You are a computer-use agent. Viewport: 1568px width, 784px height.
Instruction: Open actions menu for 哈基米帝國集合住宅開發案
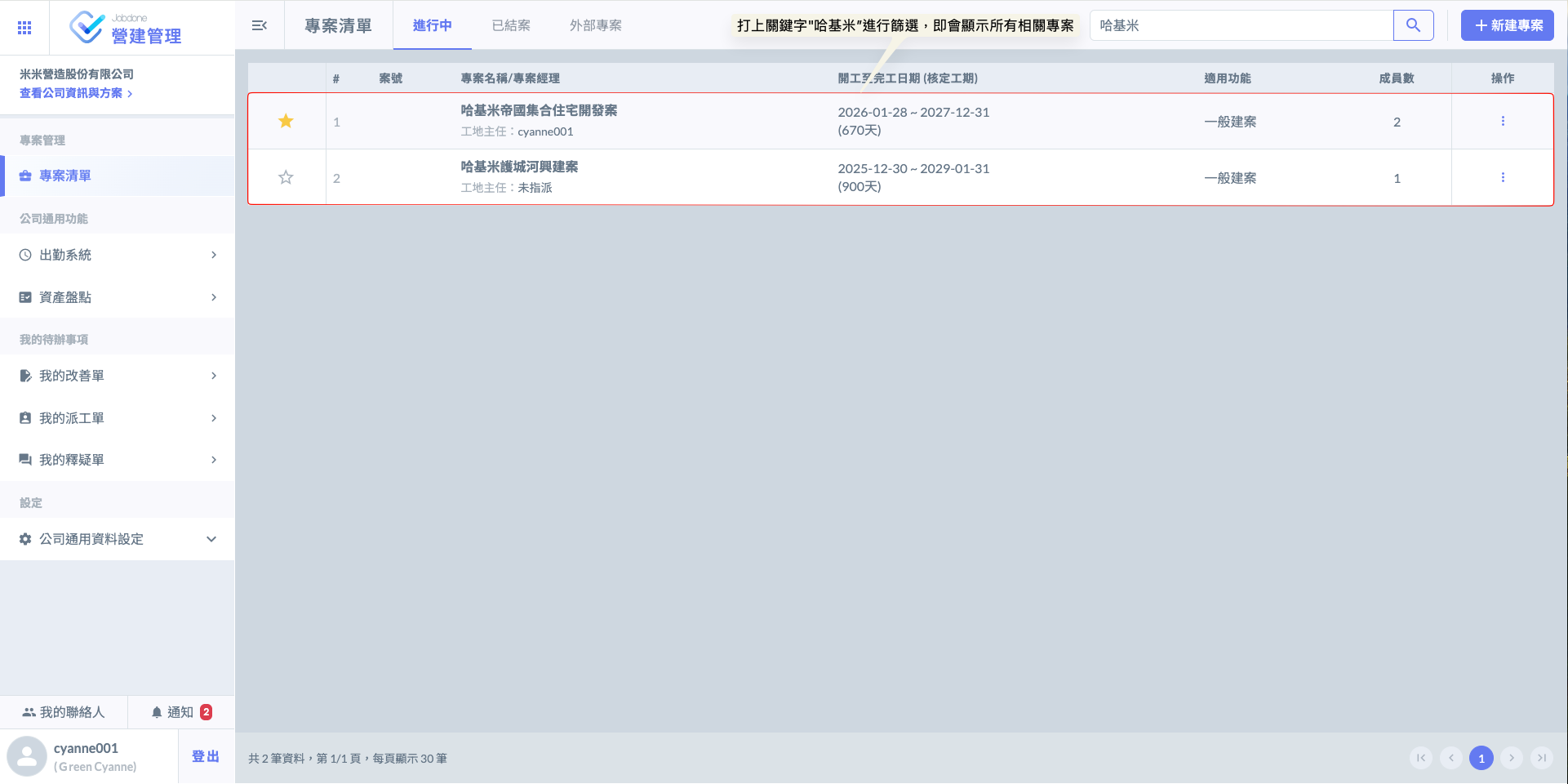(1502, 122)
